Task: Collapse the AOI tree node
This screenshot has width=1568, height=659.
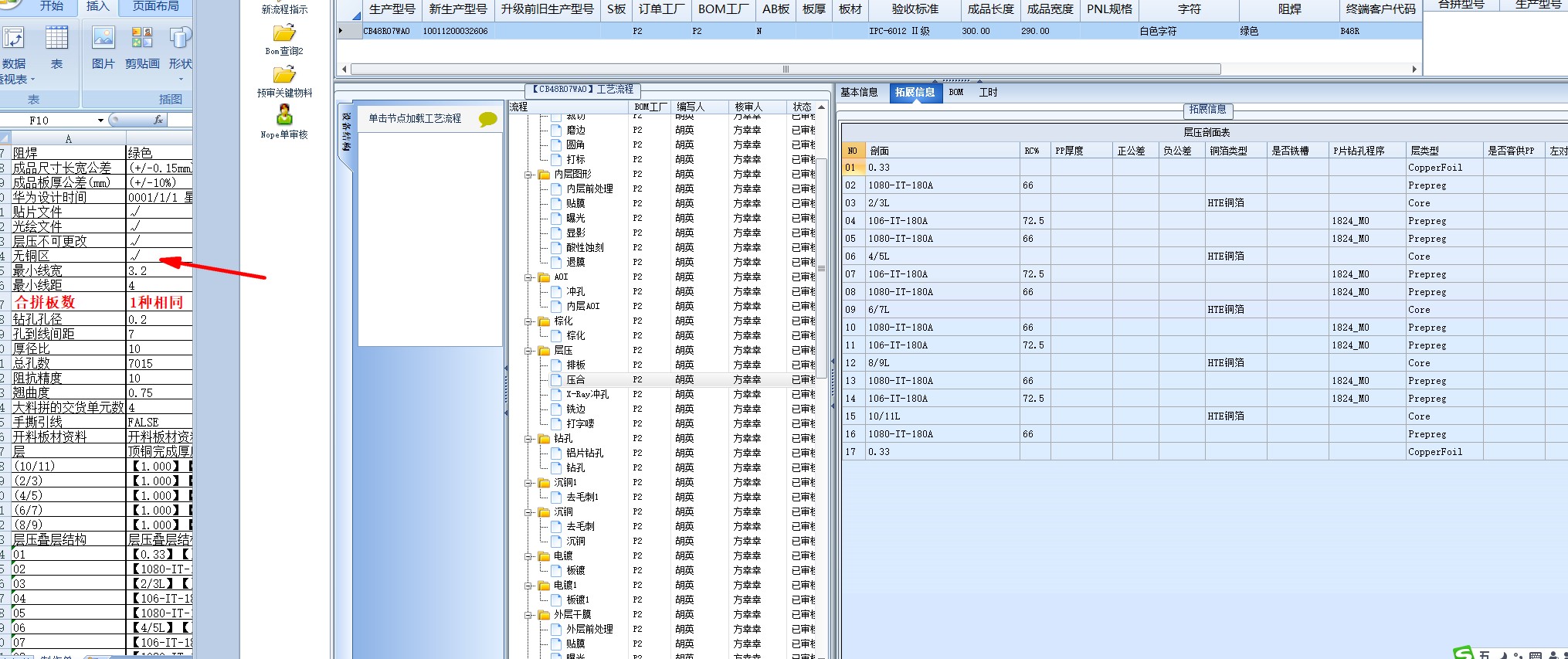Action: pos(528,278)
